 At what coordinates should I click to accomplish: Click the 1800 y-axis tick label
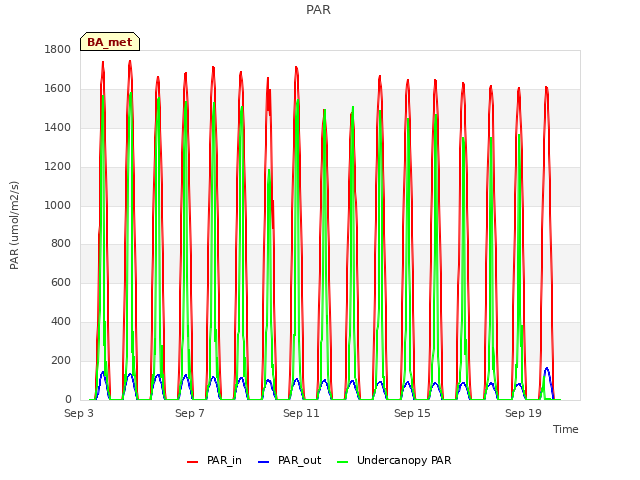pyautogui.click(x=58, y=49)
